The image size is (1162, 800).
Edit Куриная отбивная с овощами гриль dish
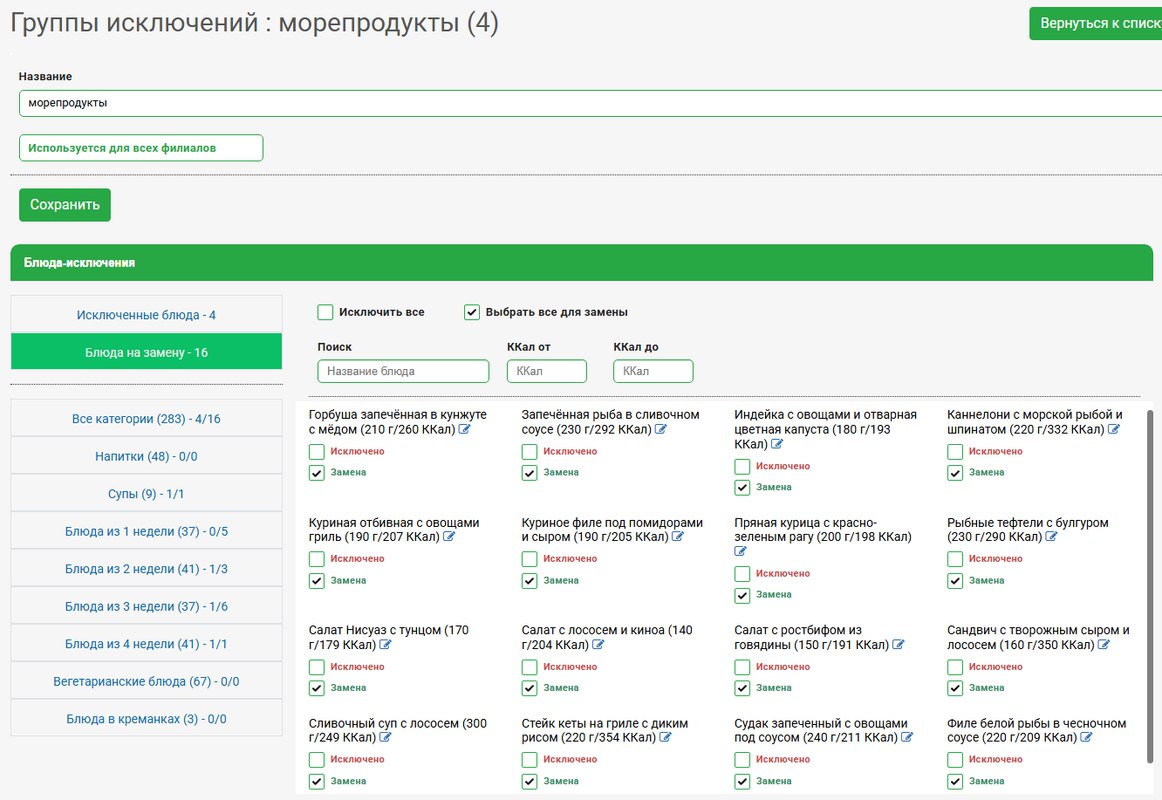[x=449, y=538]
